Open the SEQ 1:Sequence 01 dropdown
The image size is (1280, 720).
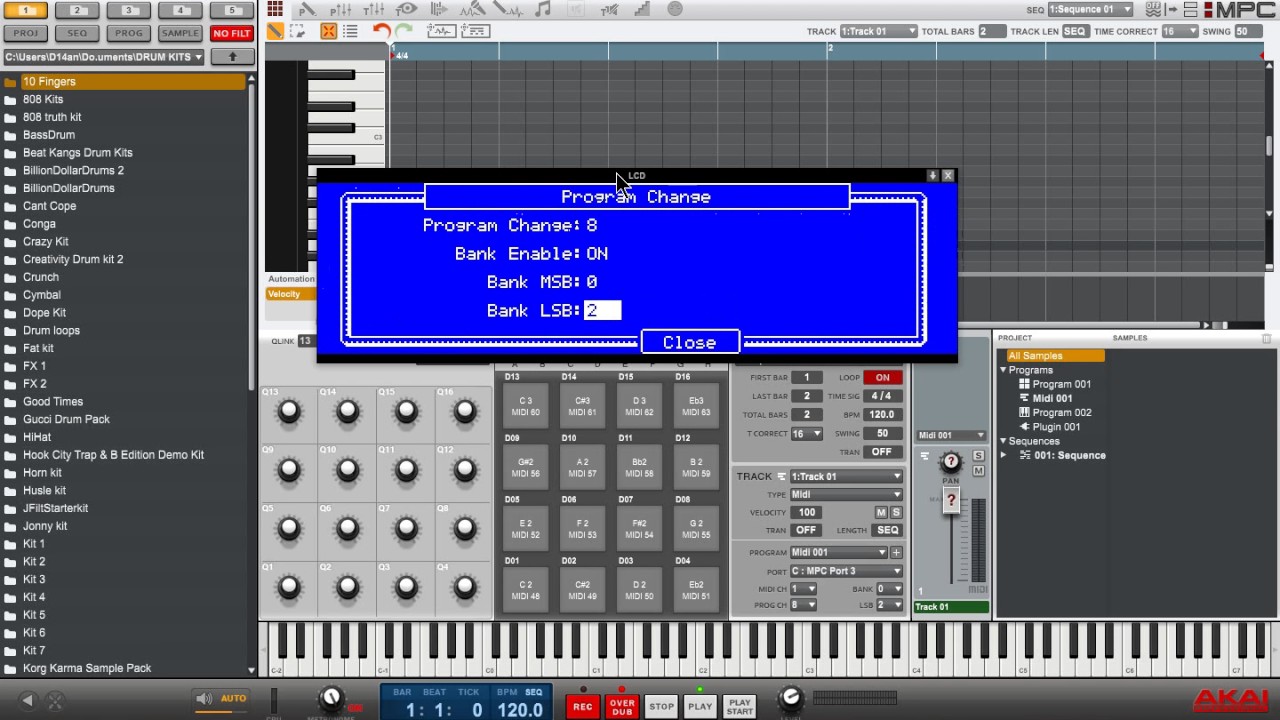(1090, 9)
